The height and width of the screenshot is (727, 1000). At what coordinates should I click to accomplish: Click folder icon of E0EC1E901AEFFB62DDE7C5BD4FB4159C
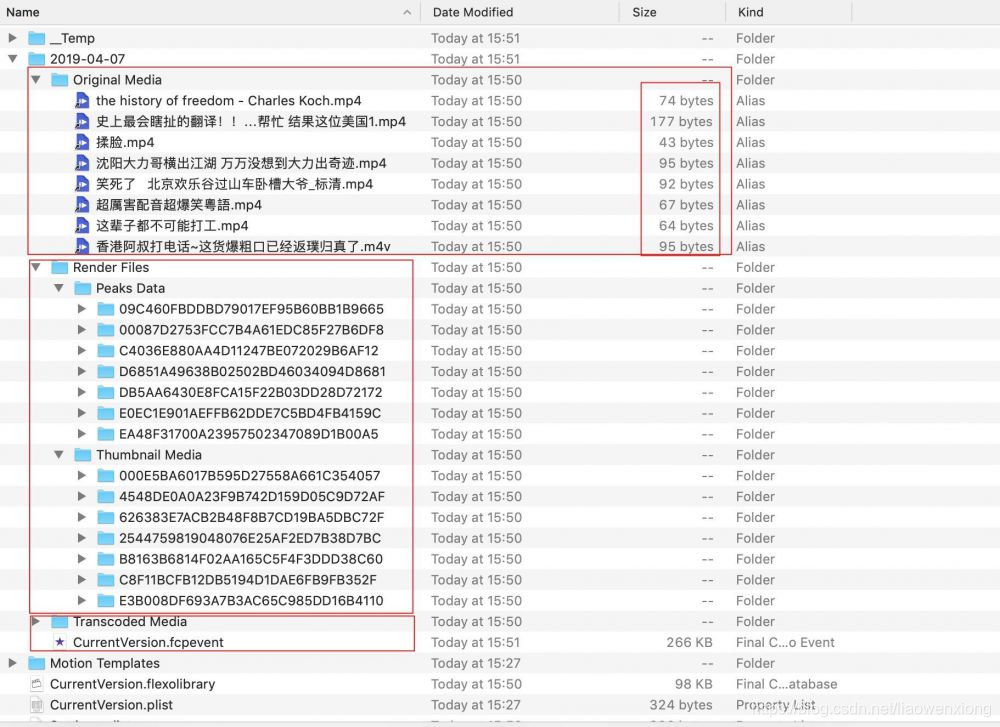[x=106, y=413]
